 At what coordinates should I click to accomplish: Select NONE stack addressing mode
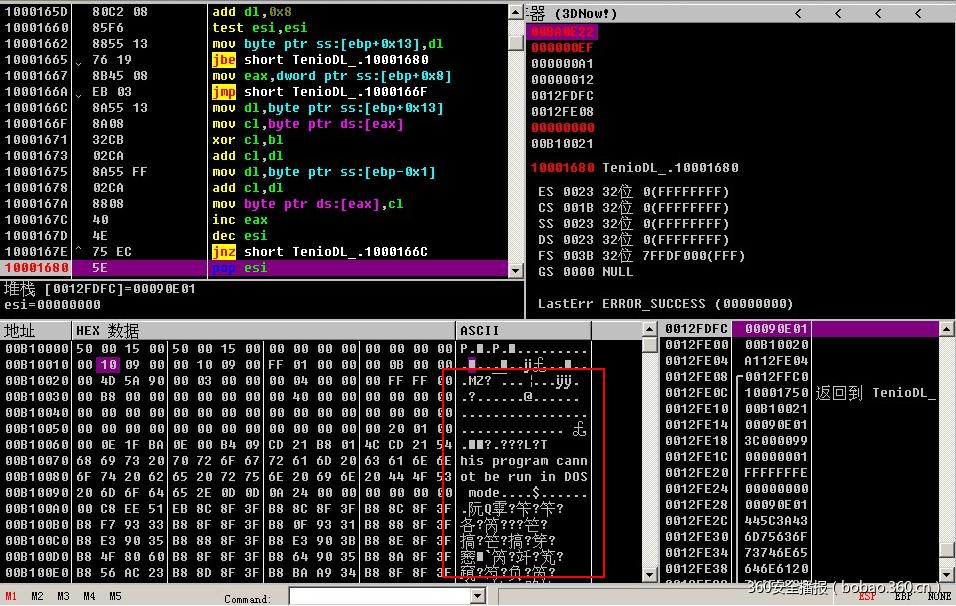pos(940,596)
